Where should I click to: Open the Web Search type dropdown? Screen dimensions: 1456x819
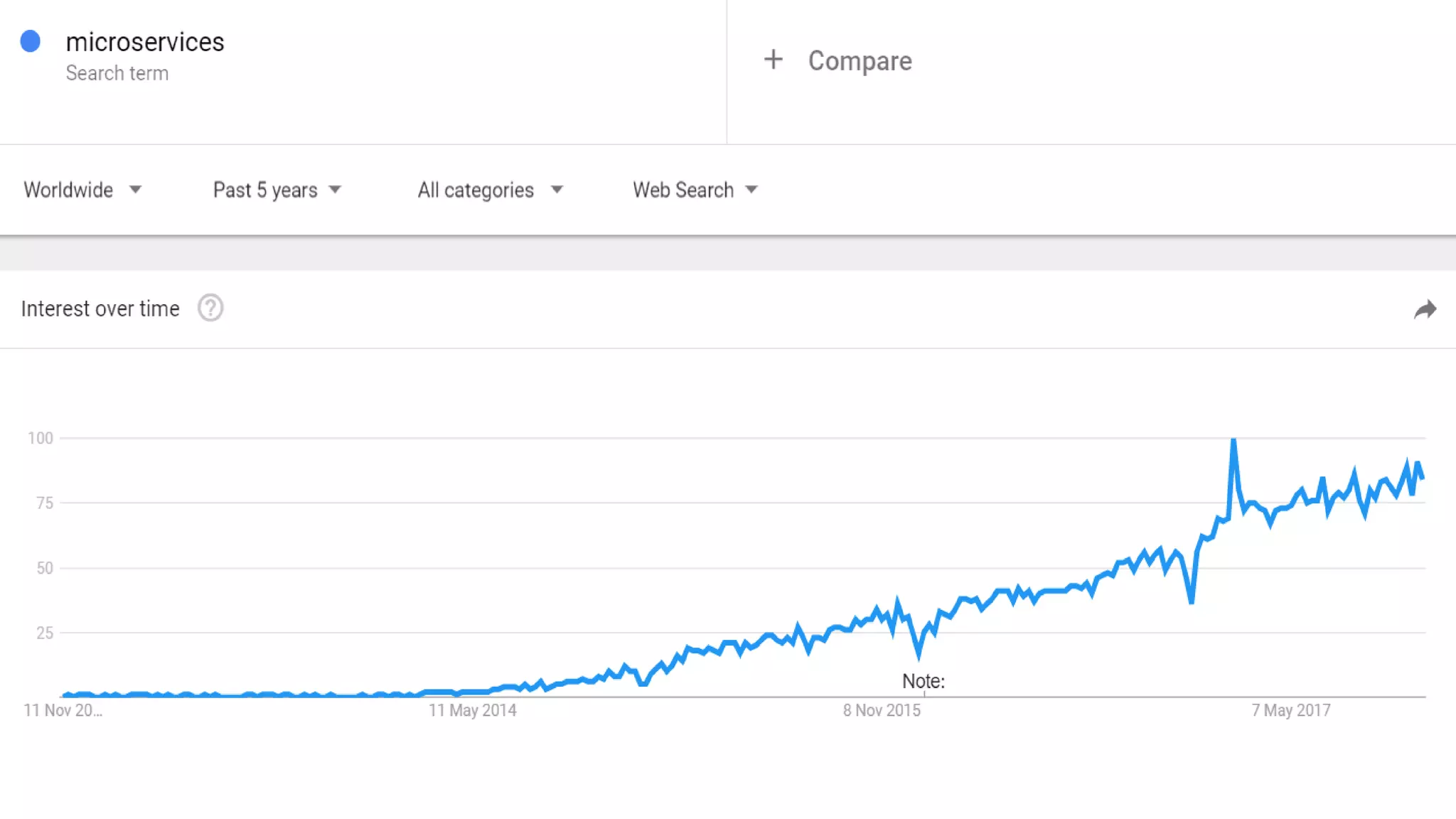point(683,190)
